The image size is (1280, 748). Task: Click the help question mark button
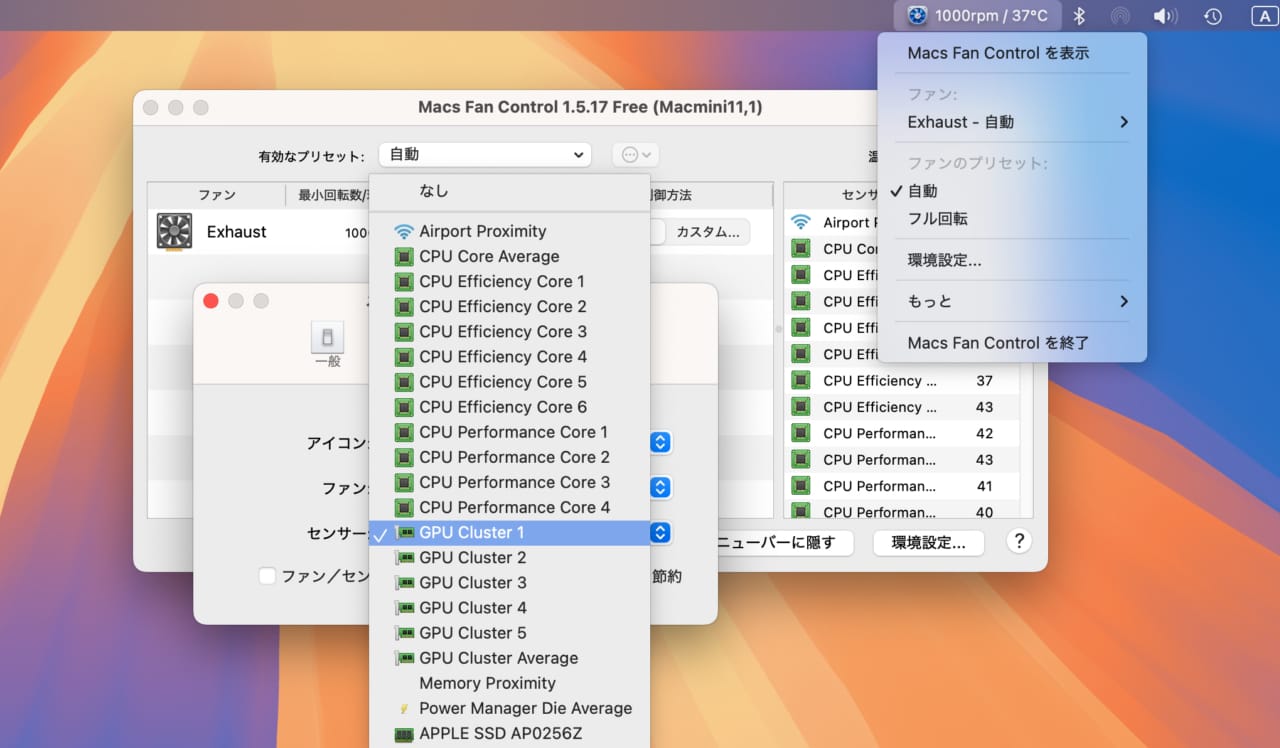(1019, 541)
